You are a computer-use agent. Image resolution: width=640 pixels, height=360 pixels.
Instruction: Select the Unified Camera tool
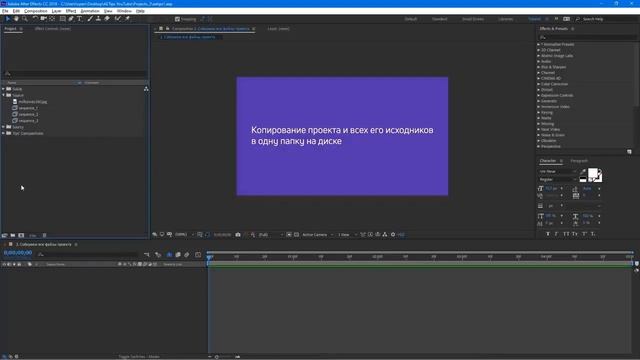point(44,19)
